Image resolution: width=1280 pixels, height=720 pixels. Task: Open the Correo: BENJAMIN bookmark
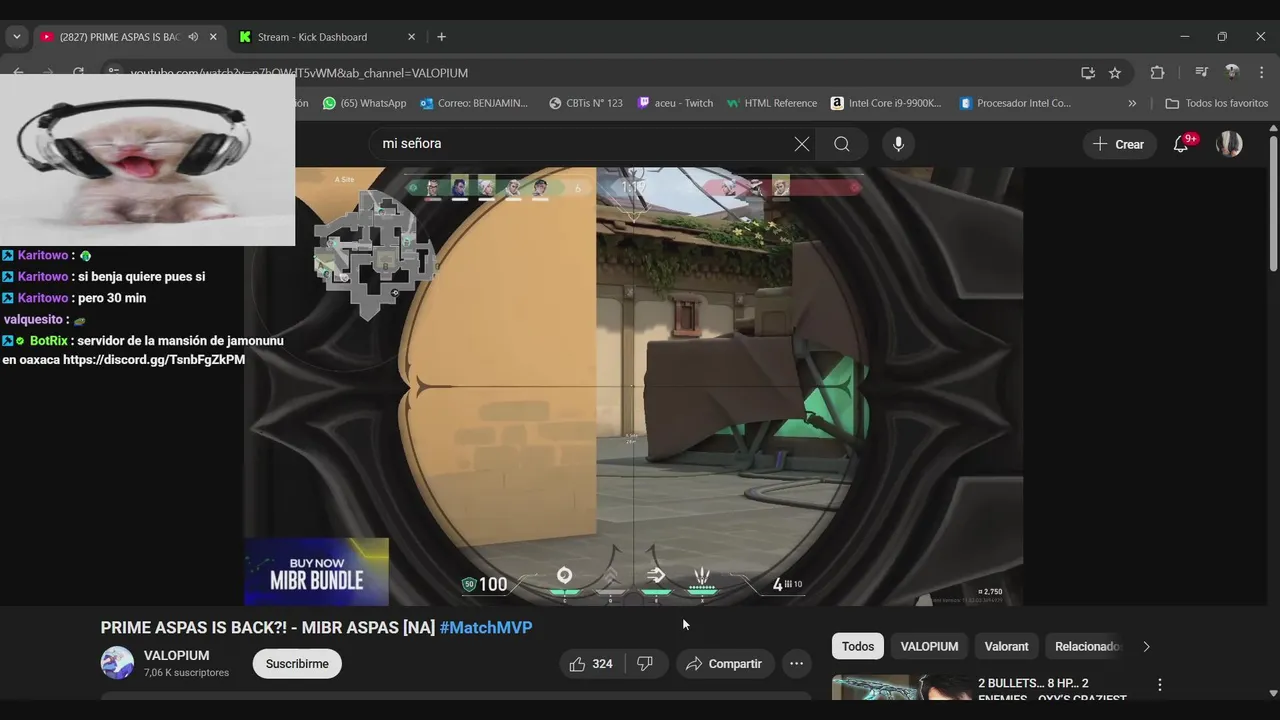point(474,103)
